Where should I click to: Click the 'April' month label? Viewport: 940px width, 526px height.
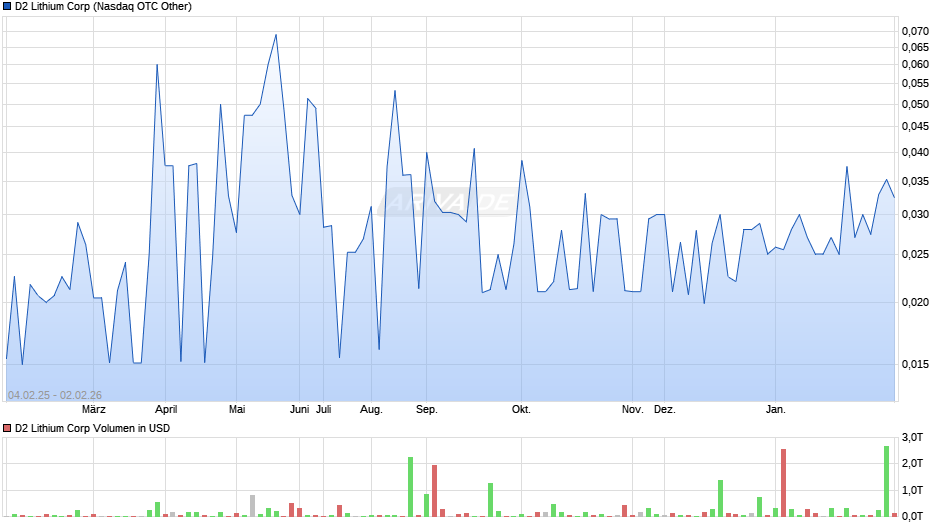[166, 410]
